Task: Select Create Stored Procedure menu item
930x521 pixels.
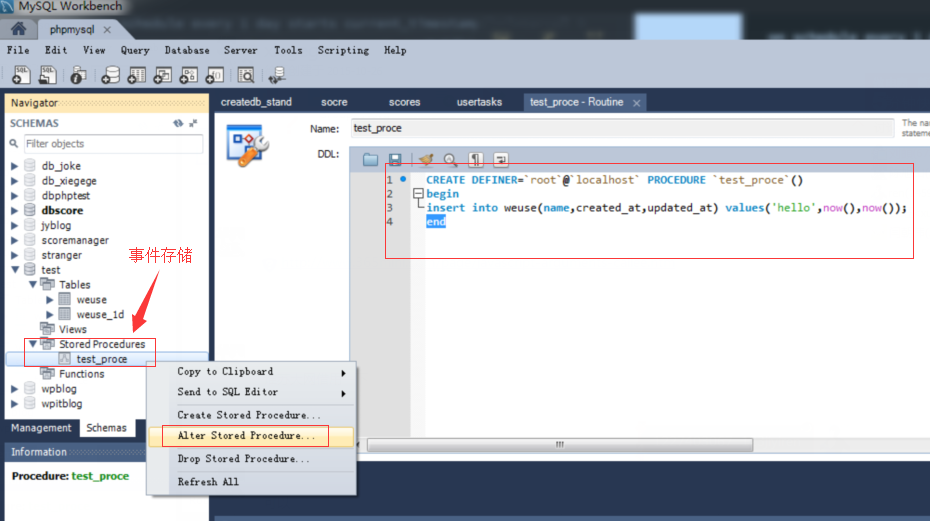Action: tap(251, 415)
